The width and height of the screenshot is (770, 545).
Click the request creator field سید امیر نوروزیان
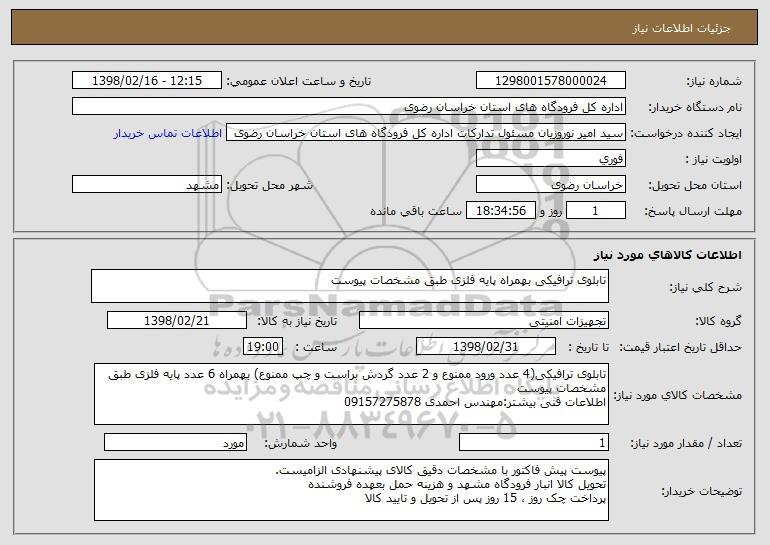tap(426, 133)
